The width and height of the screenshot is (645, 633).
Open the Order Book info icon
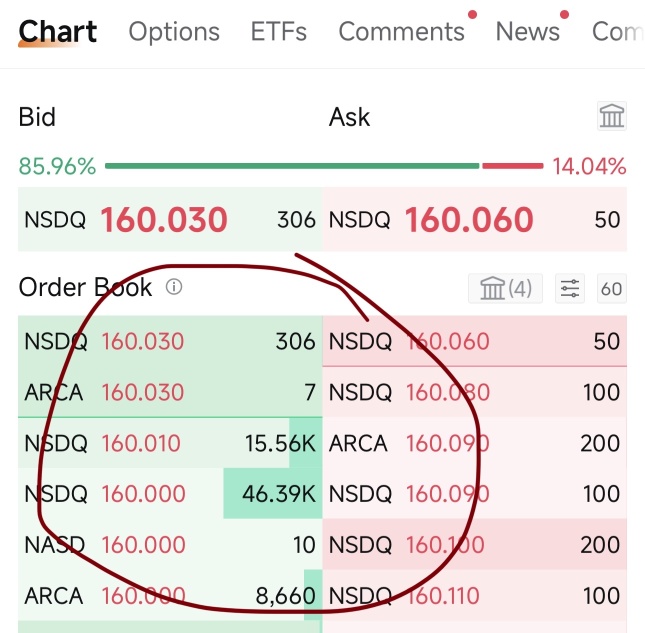174,287
